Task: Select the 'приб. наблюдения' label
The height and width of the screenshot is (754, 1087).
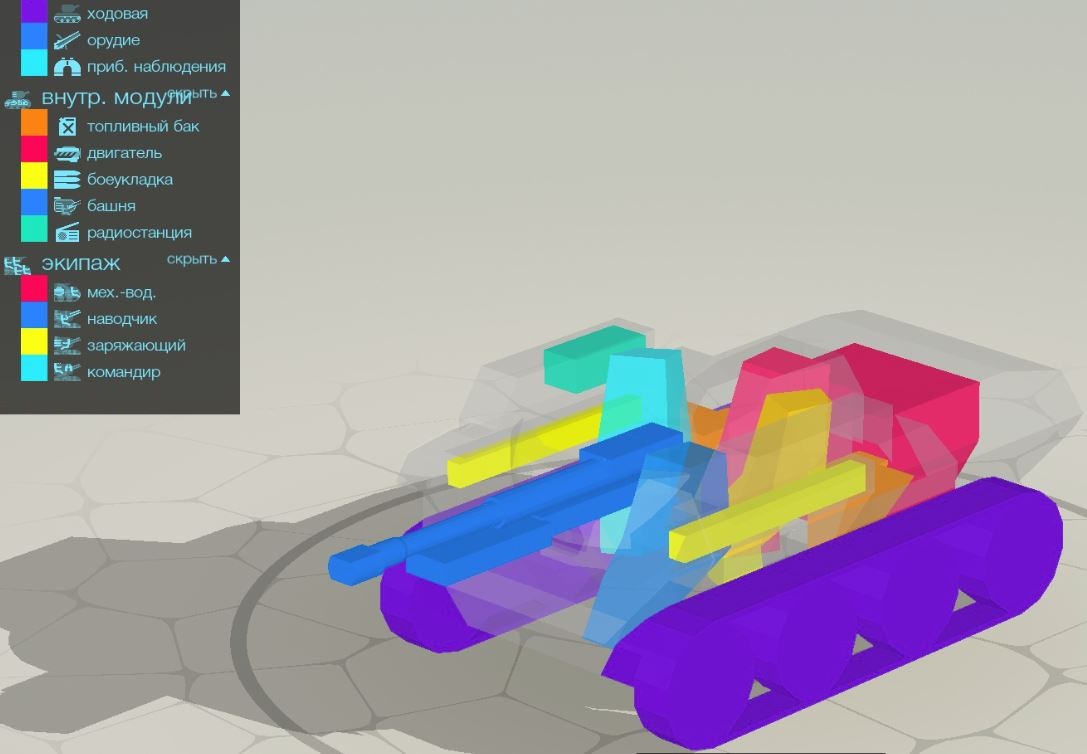Action: (x=156, y=67)
